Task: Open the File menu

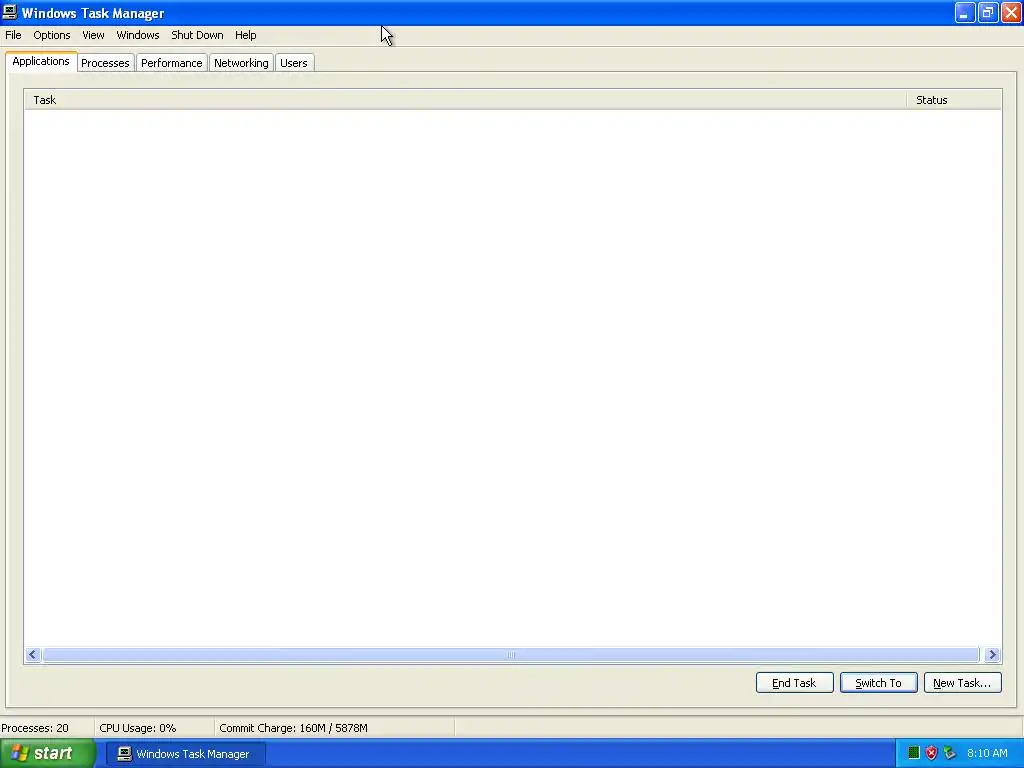Action: 13,35
